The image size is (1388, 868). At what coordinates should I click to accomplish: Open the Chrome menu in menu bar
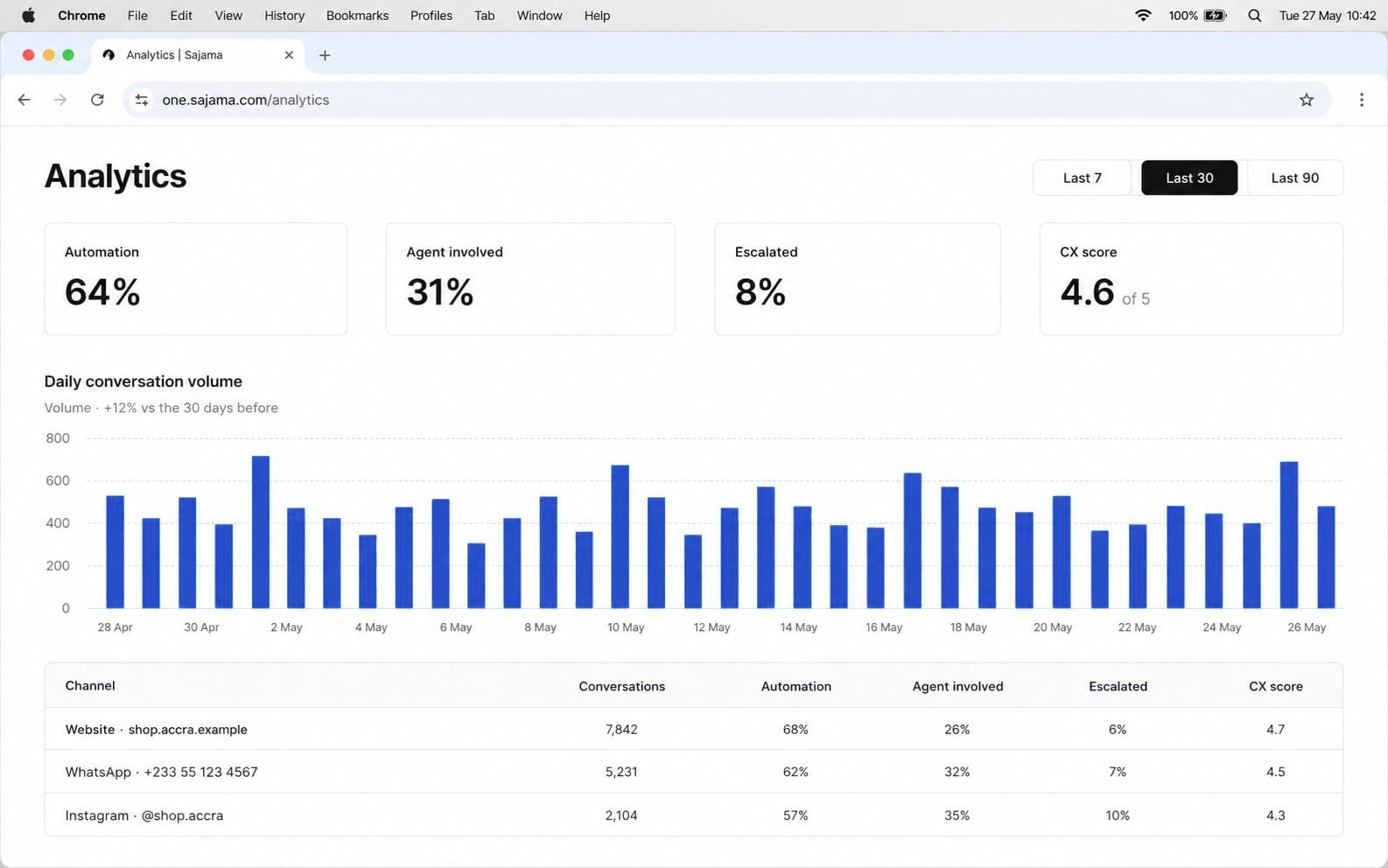(81, 15)
